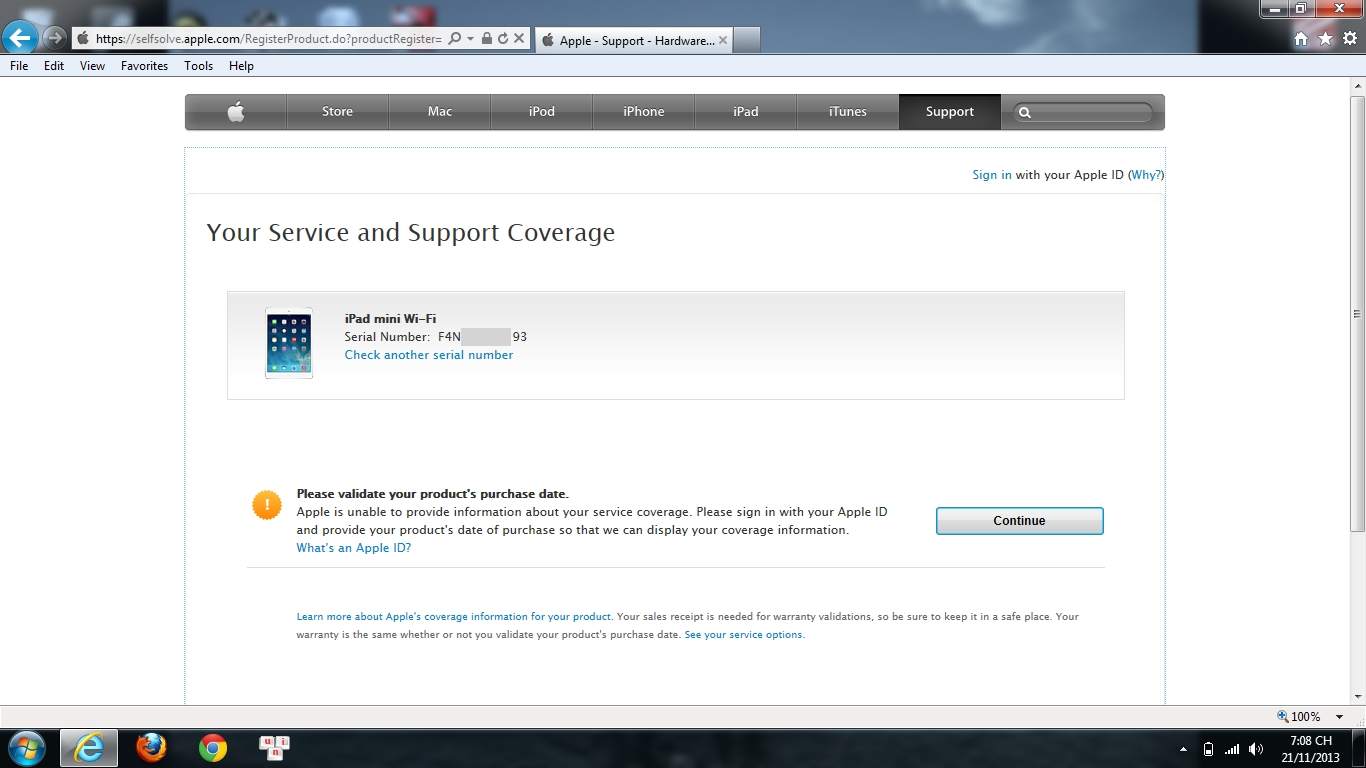
Task: Click the Sign in link
Action: [x=991, y=175]
